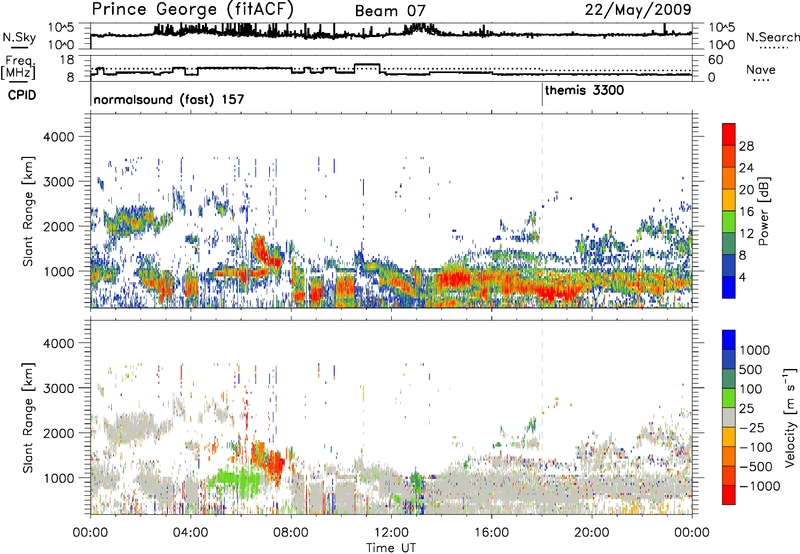Click the '28' tick on Power color bar

[x=746, y=146]
